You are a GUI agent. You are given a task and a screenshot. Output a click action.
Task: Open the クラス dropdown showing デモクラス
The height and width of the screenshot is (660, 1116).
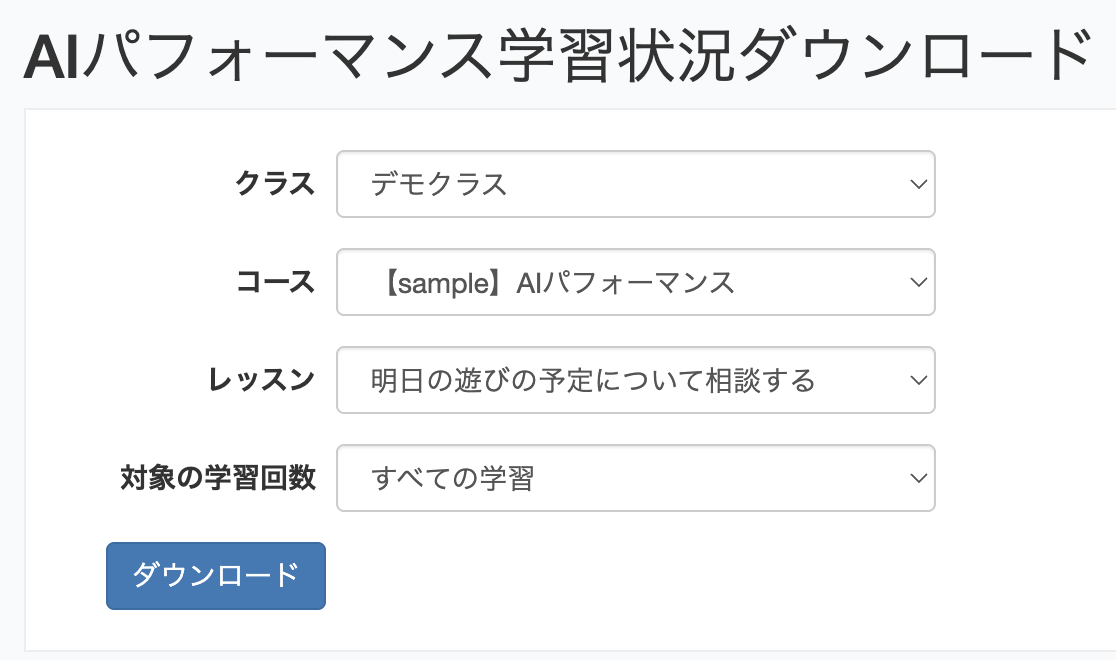635,184
